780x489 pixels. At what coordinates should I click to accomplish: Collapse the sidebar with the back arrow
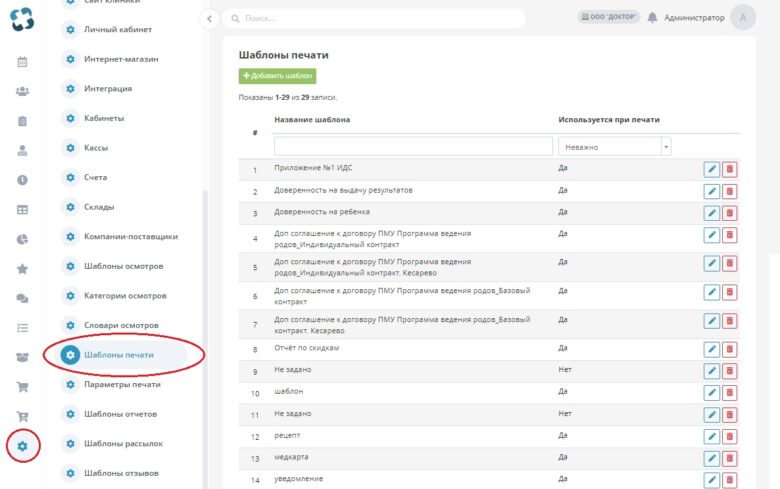[209, 19]
